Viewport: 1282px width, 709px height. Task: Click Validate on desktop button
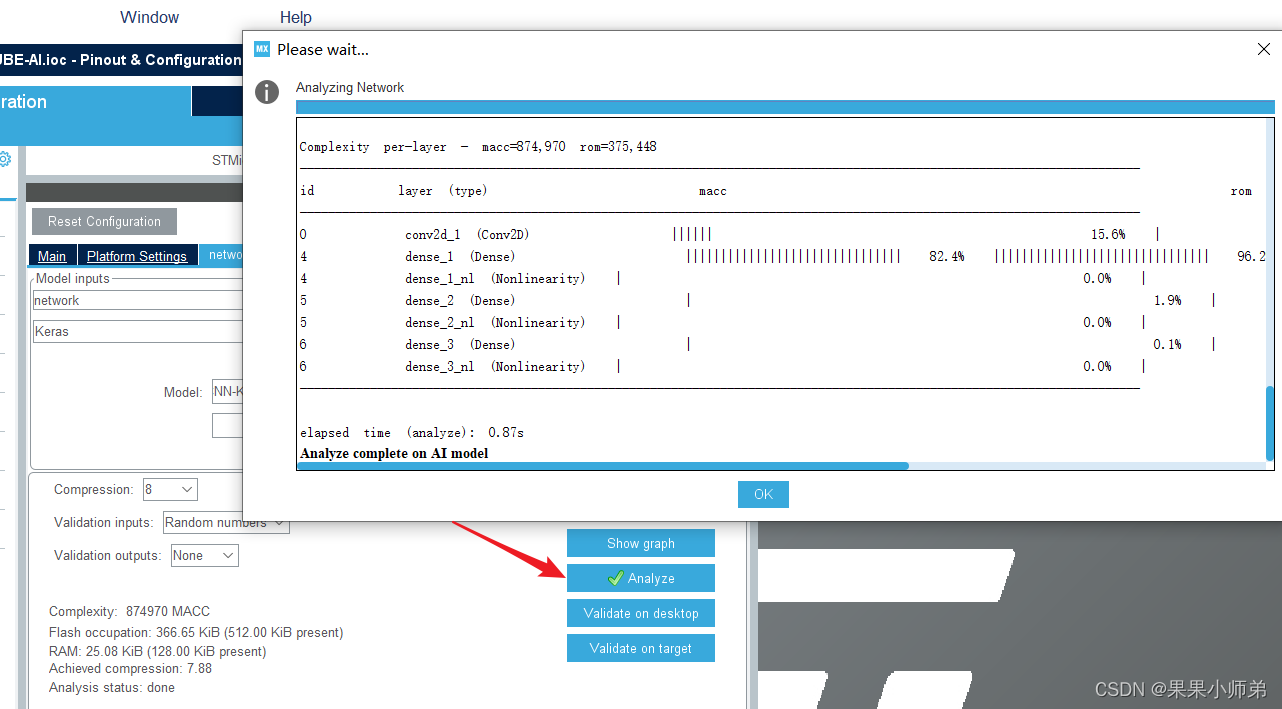641,613
